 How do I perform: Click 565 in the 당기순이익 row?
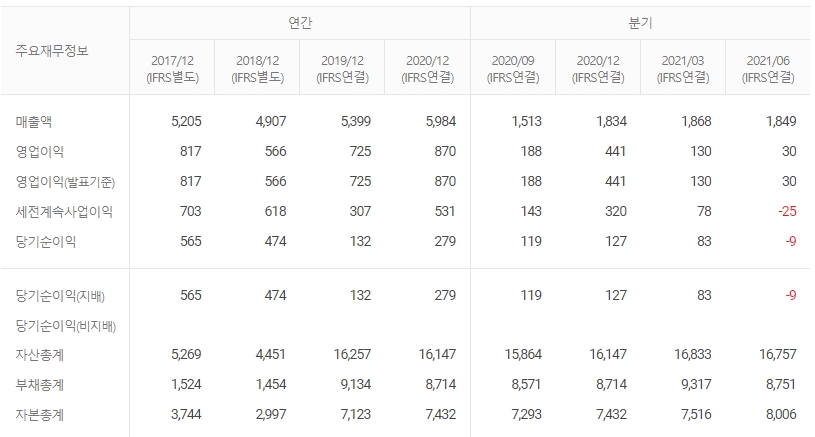point(191,242)
